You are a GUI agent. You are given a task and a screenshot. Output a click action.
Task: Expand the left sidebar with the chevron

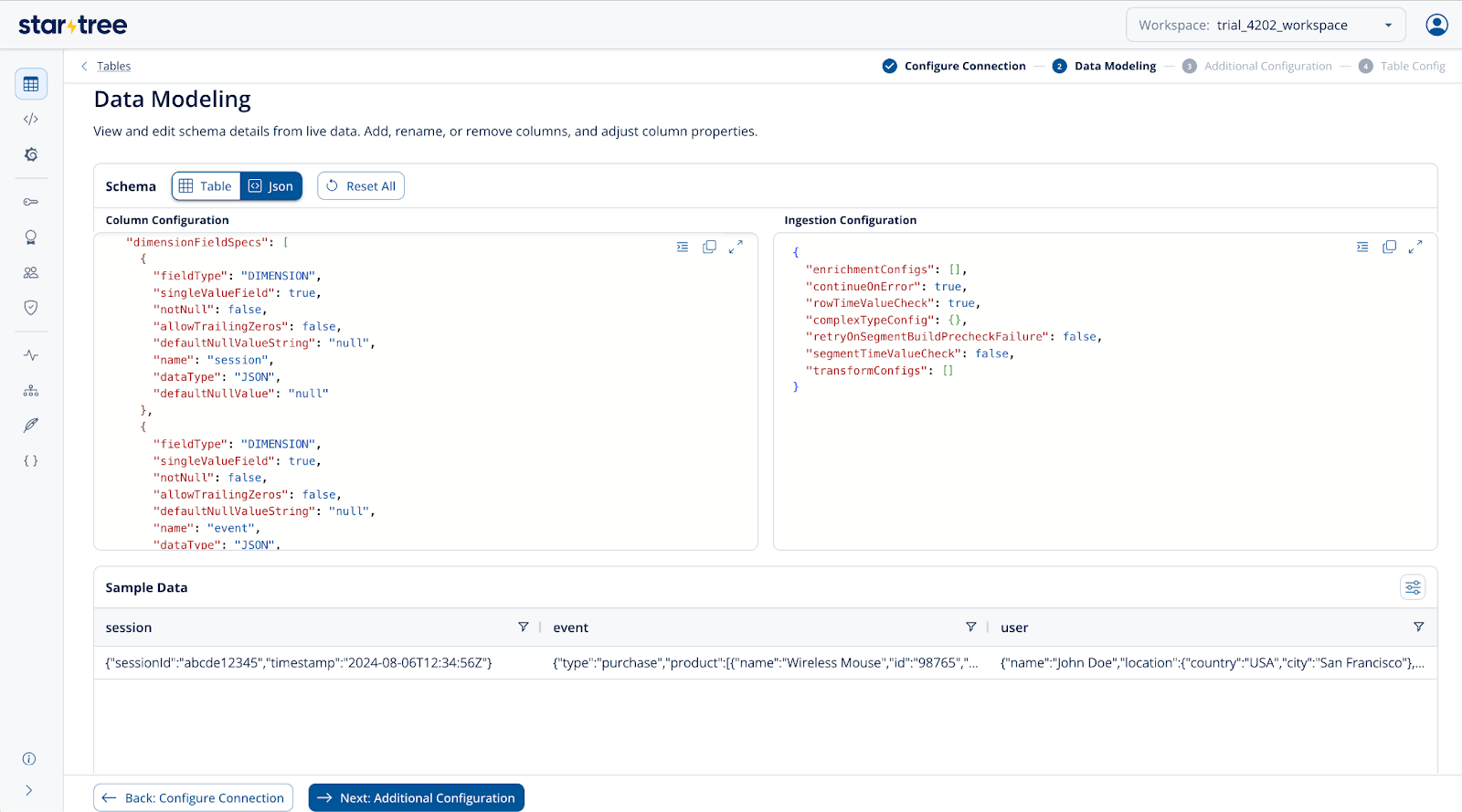(x=29, y=790)
